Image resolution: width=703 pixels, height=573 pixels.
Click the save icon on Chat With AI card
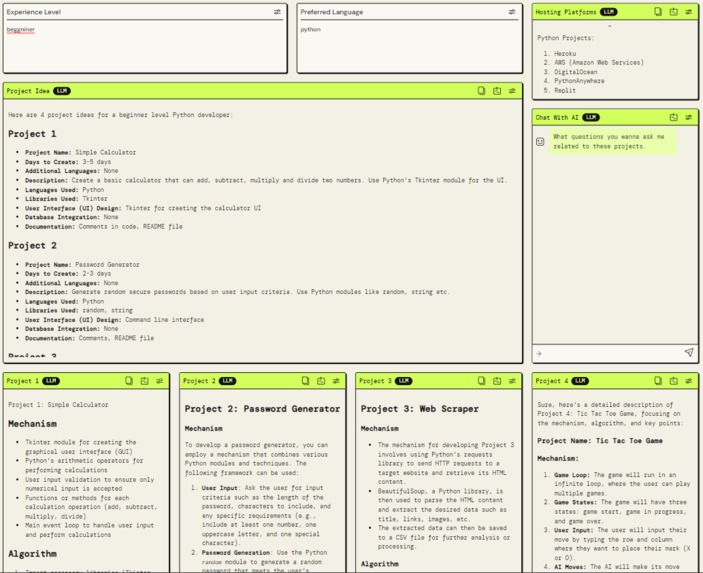[x=673, y=117]
